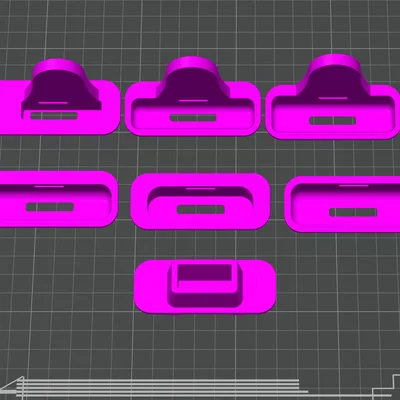Select the middle-row left flat tray model
Screen dimensions: 400x400
pyautogui.click(x=58, y=199)
